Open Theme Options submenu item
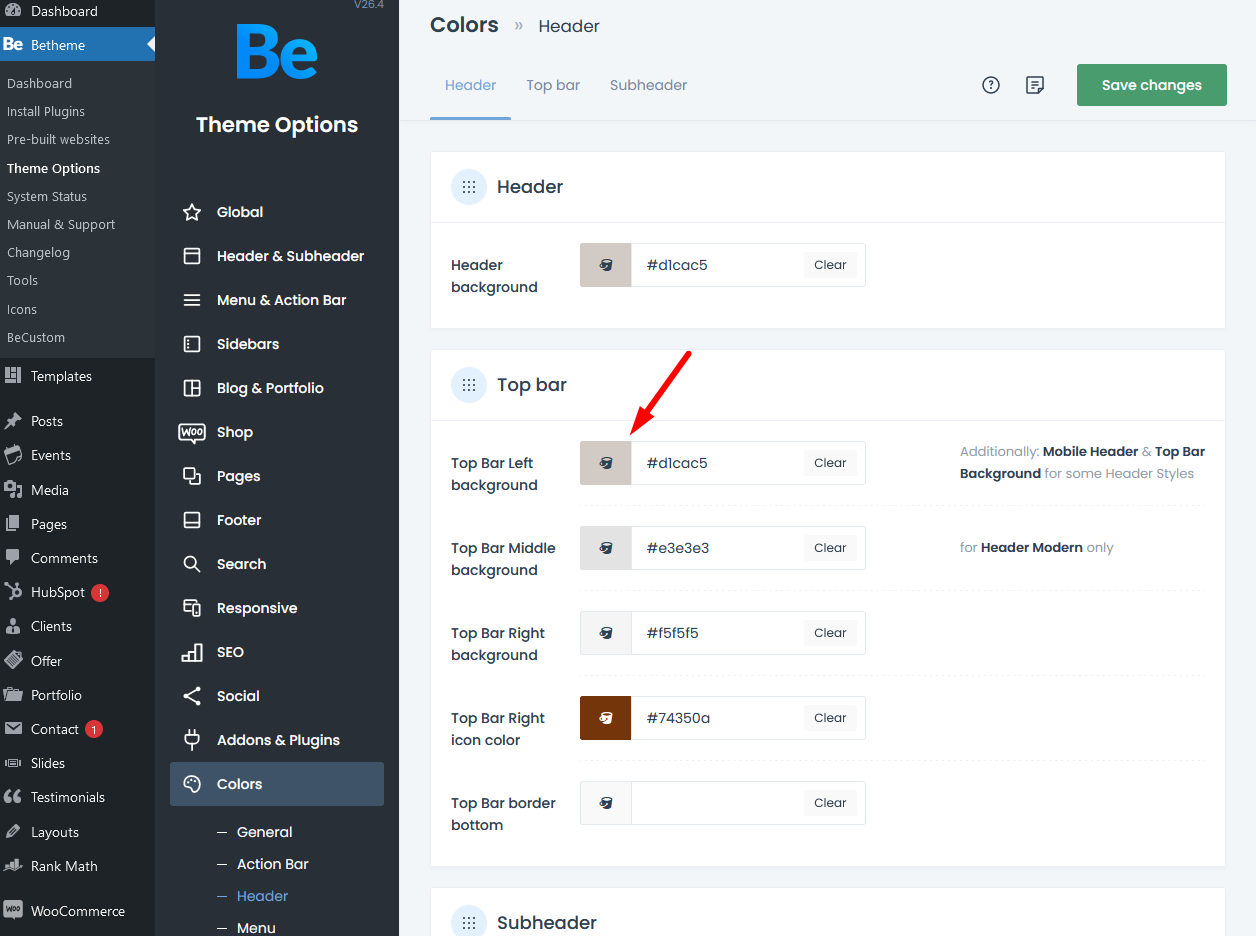 coord(53,168)
